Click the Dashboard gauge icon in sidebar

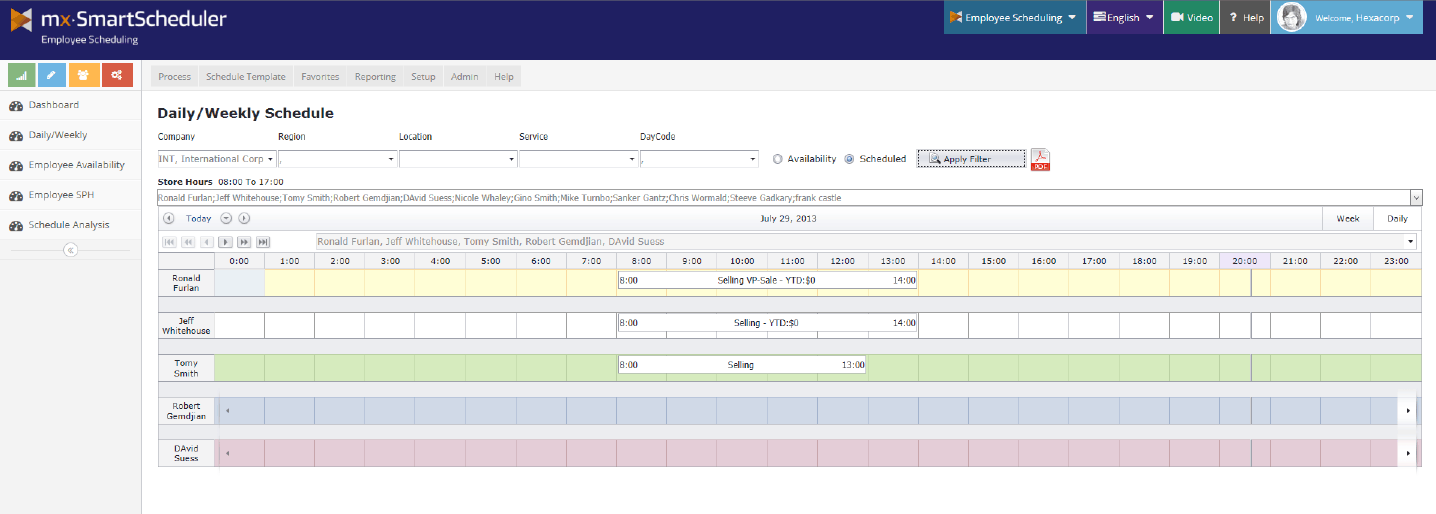[16, 105]
